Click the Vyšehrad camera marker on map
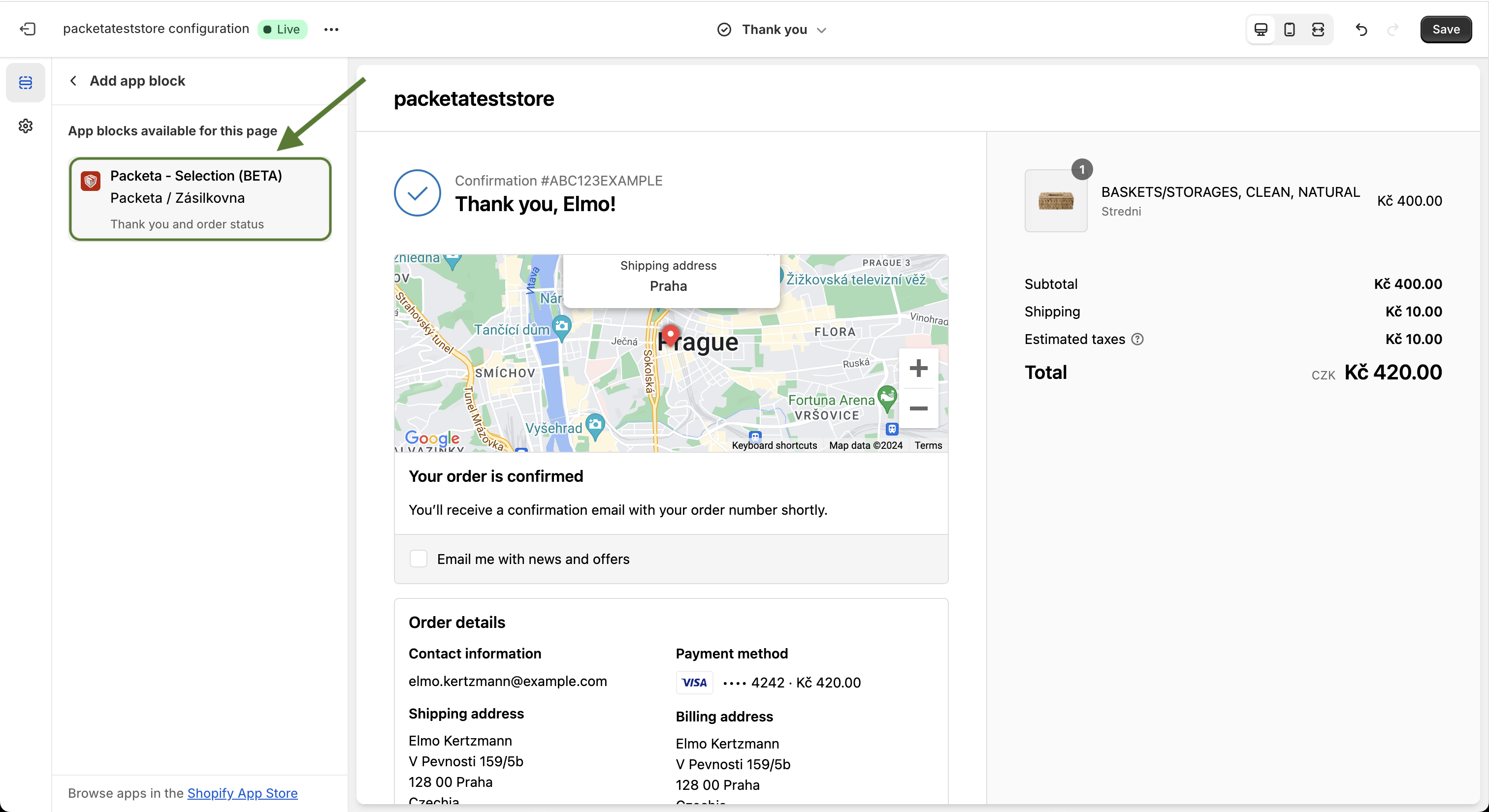Image resolution: width=1489 pixels, height=812 pixels. (x=595, y=426)
